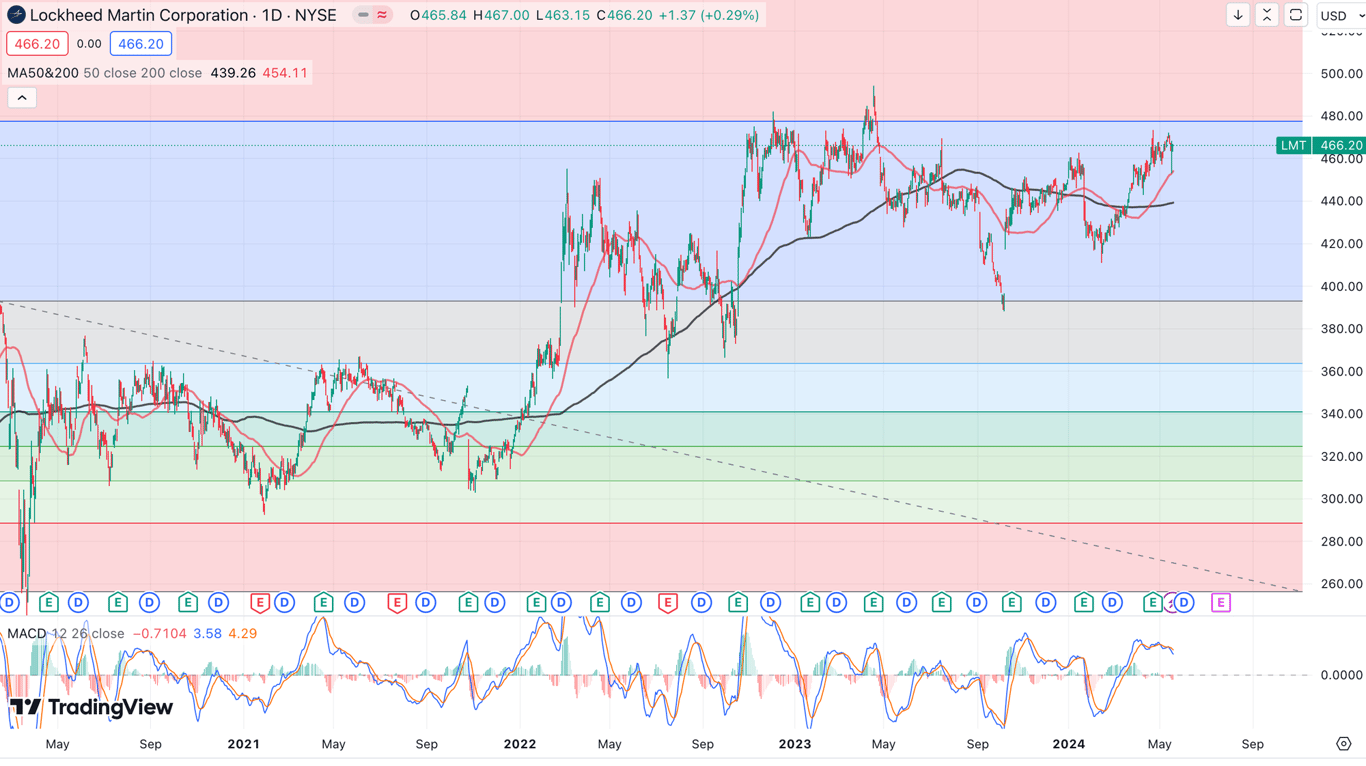Click the red E marker between May and Sep 2022

(x=667, y=603)
